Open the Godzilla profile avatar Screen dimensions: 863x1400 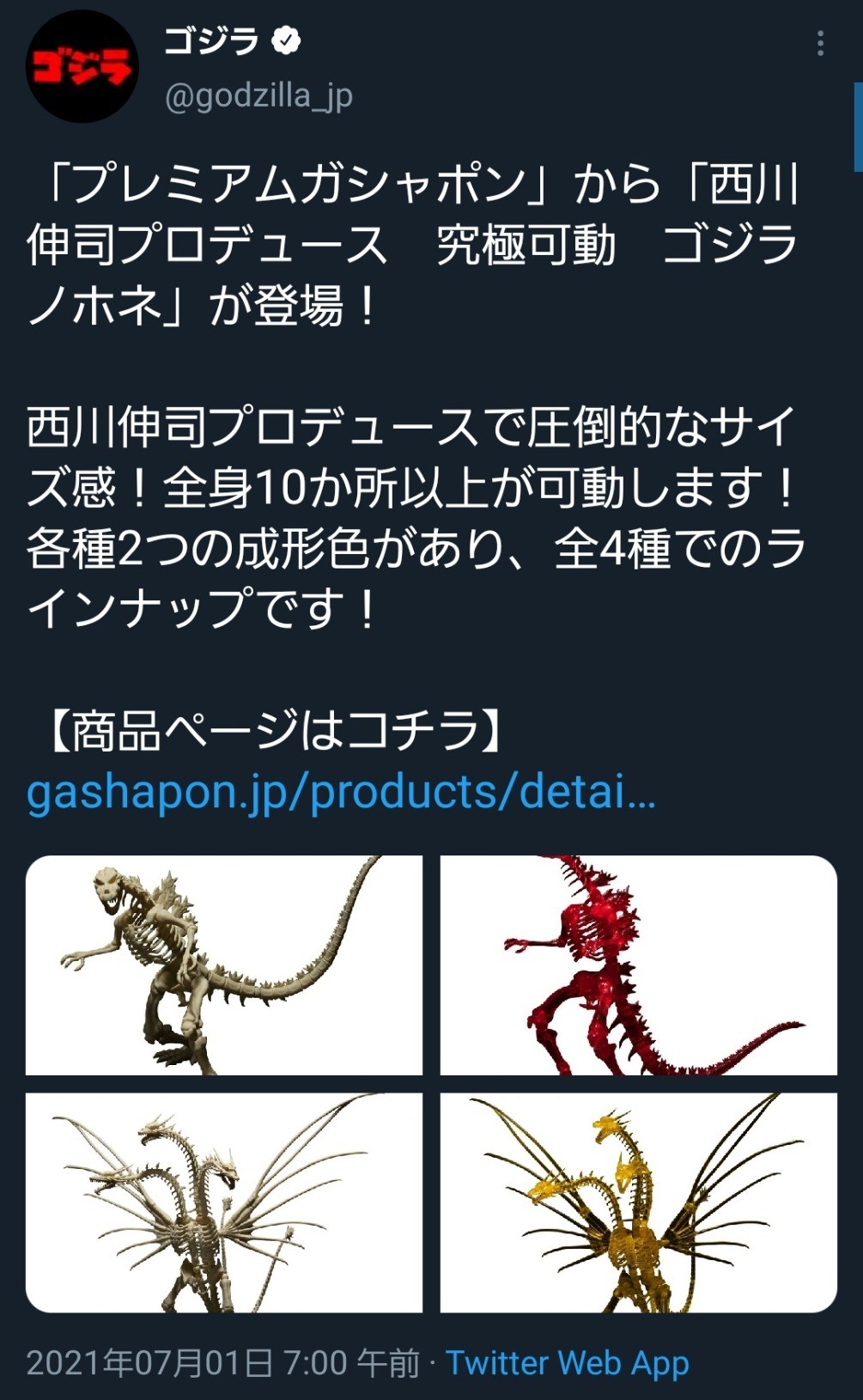tap(82, 67)
